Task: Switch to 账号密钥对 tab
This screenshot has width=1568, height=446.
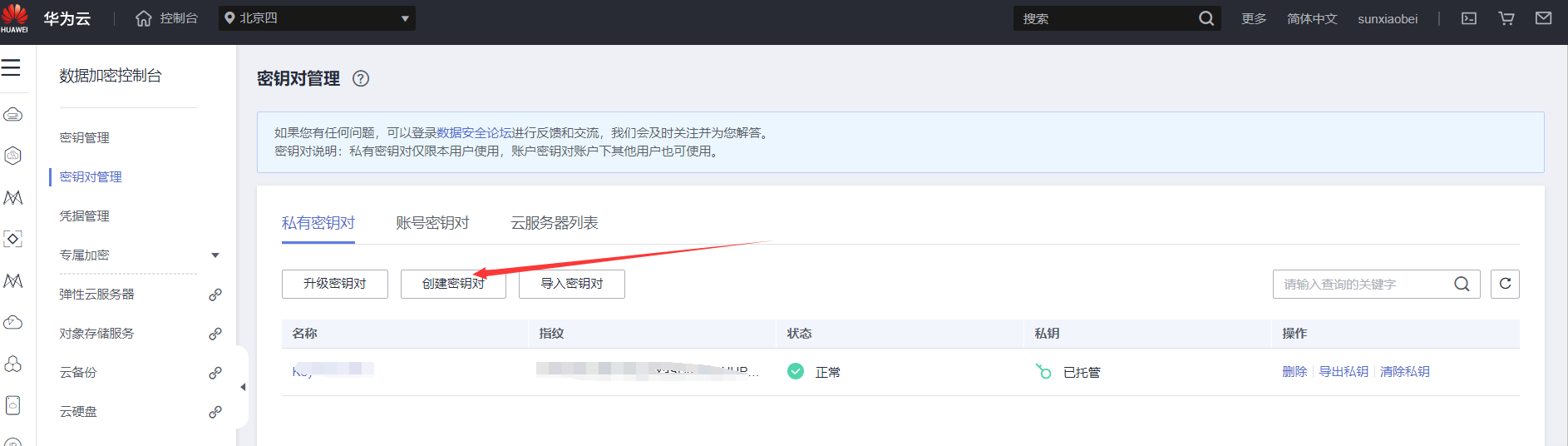Action: (x=432, y=223)
